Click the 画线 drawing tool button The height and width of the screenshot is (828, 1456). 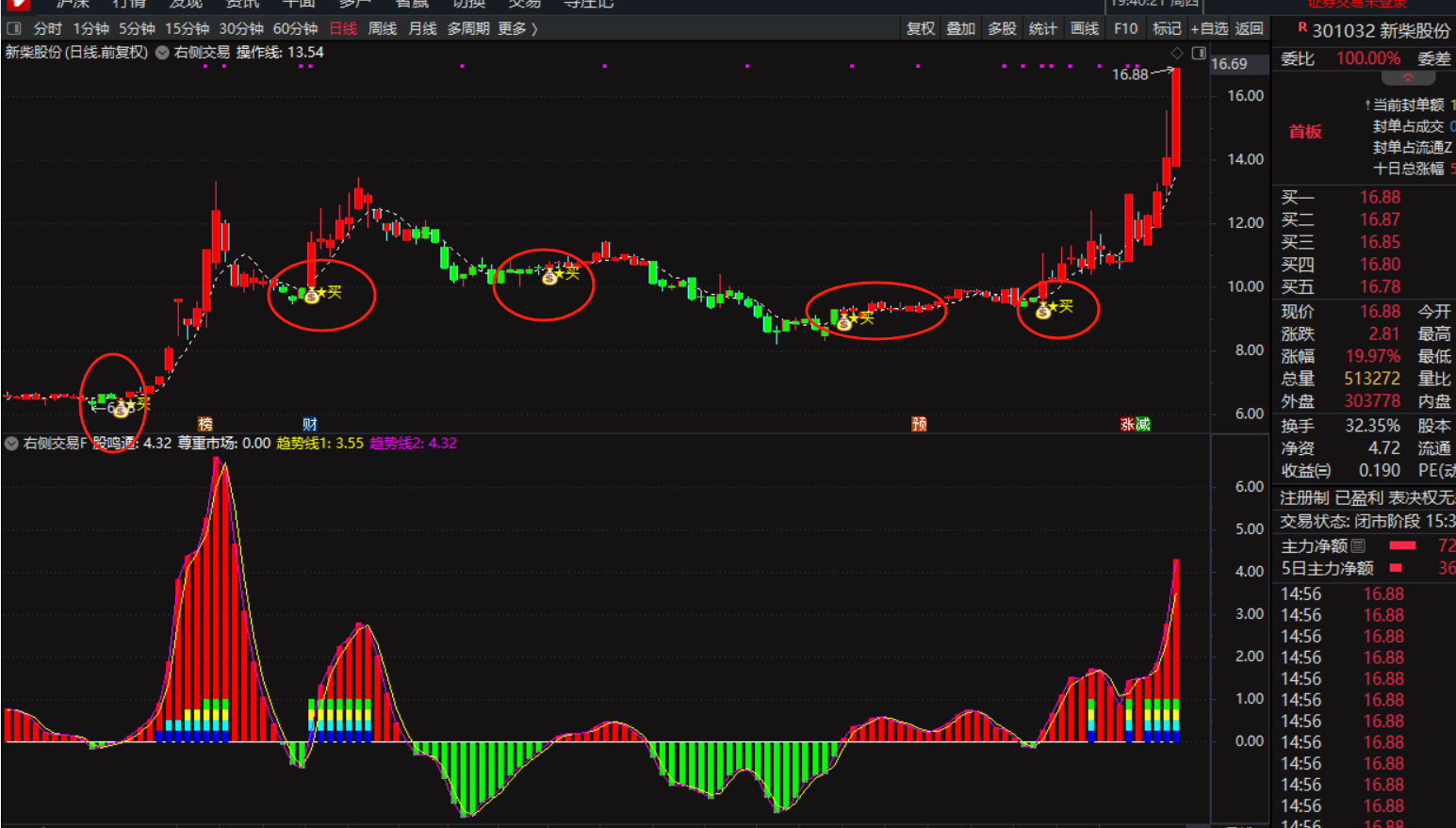(x=1084, y=28)
